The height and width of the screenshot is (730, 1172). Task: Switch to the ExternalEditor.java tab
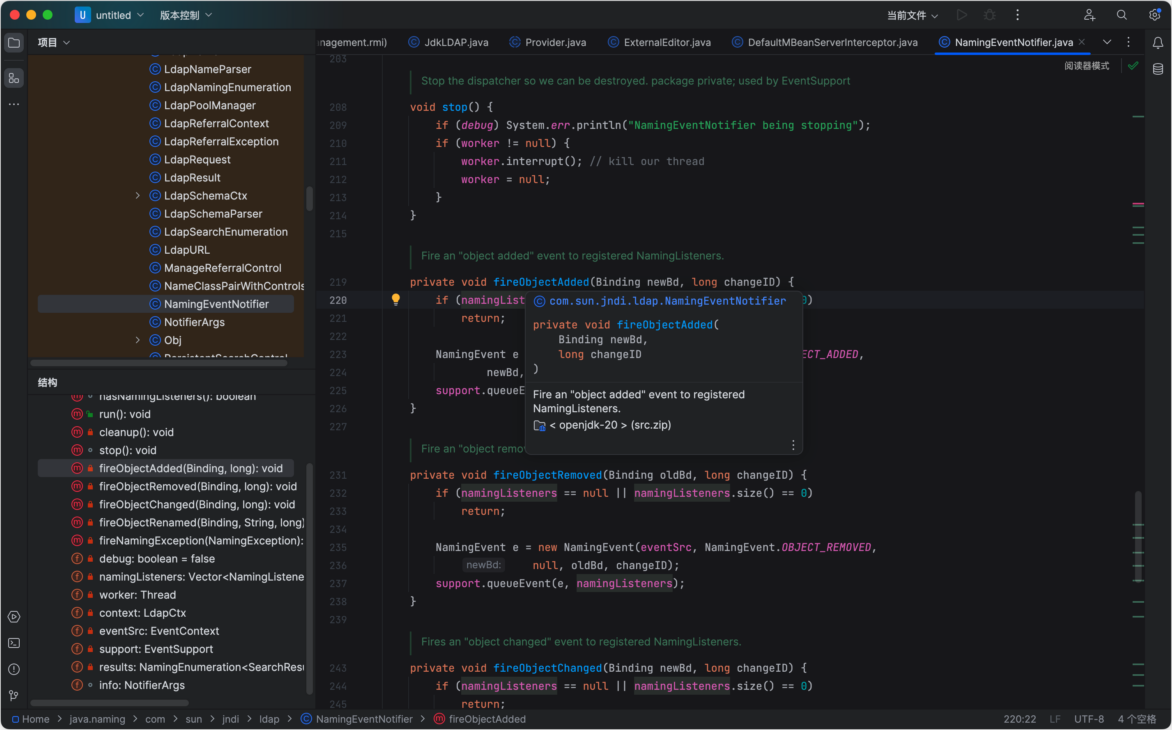[659, 43]
